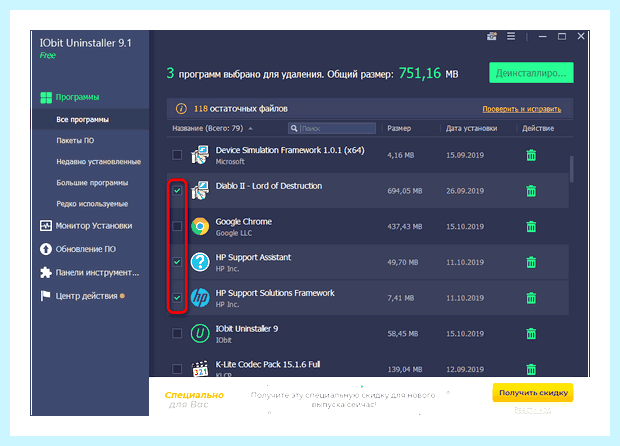The image size is (620, 446).
Task: Click the Действие column header
Action: (538, 128)
